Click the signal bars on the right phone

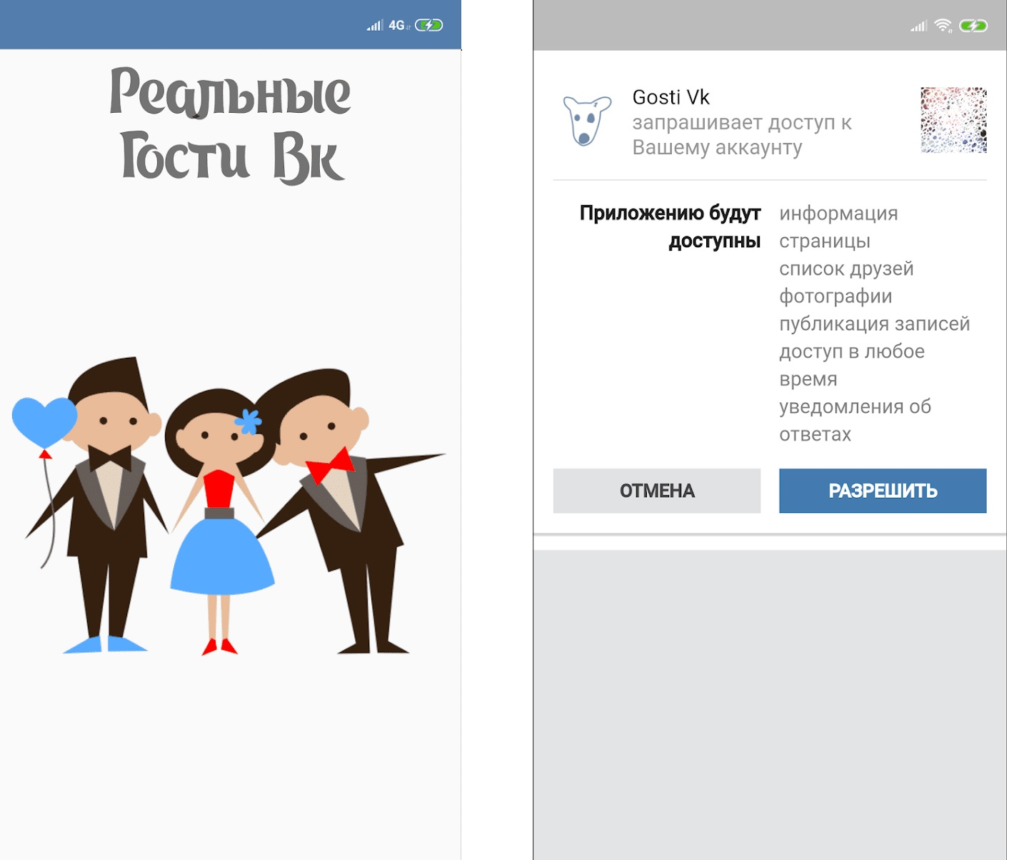coord(918,25)
